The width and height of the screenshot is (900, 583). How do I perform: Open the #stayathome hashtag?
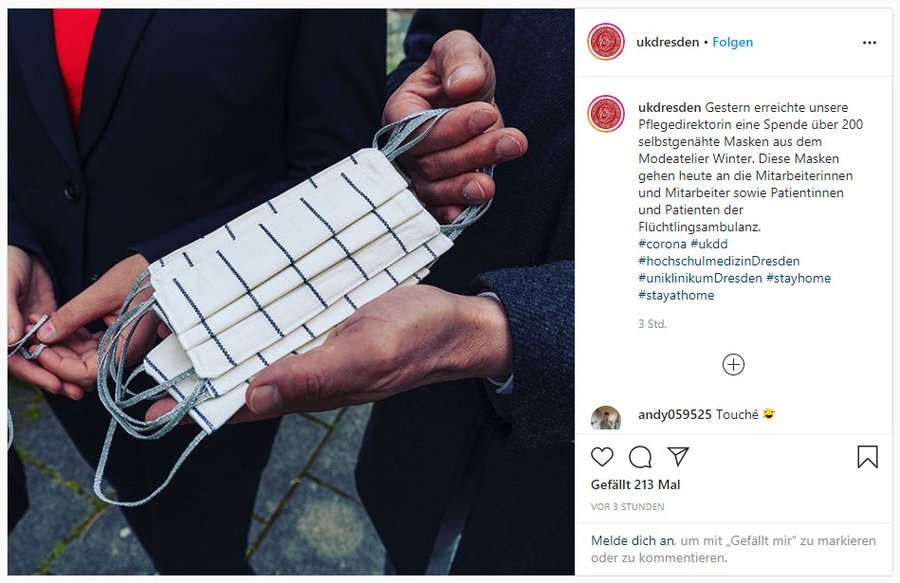coord(676,296)
